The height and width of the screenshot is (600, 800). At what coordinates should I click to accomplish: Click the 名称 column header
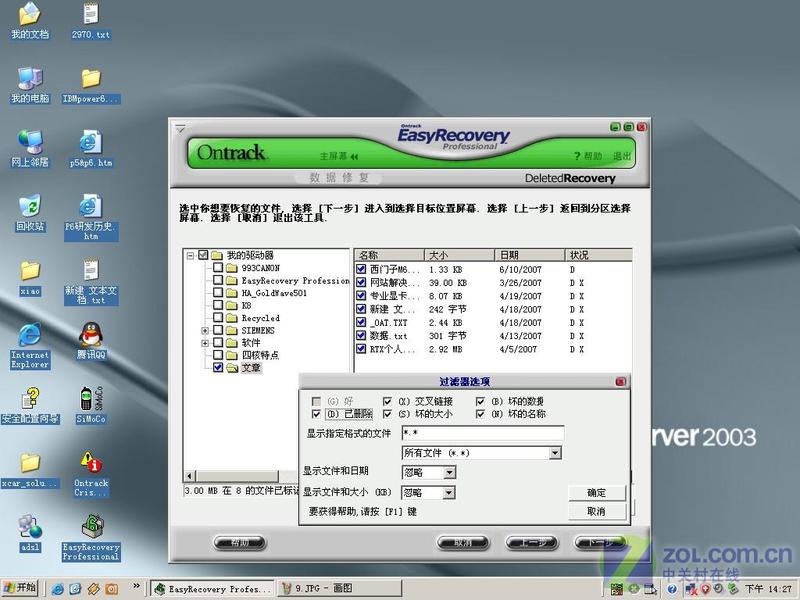(x=389, y=255)
